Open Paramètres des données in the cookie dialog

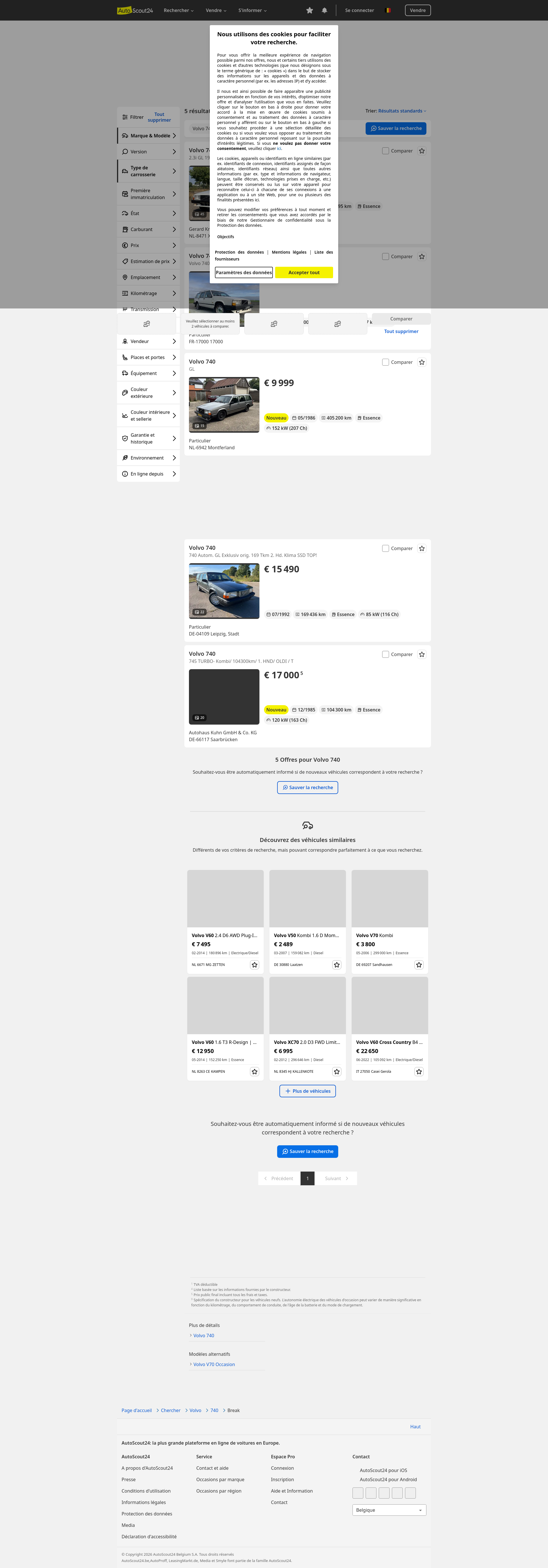(x=244, y=273)
